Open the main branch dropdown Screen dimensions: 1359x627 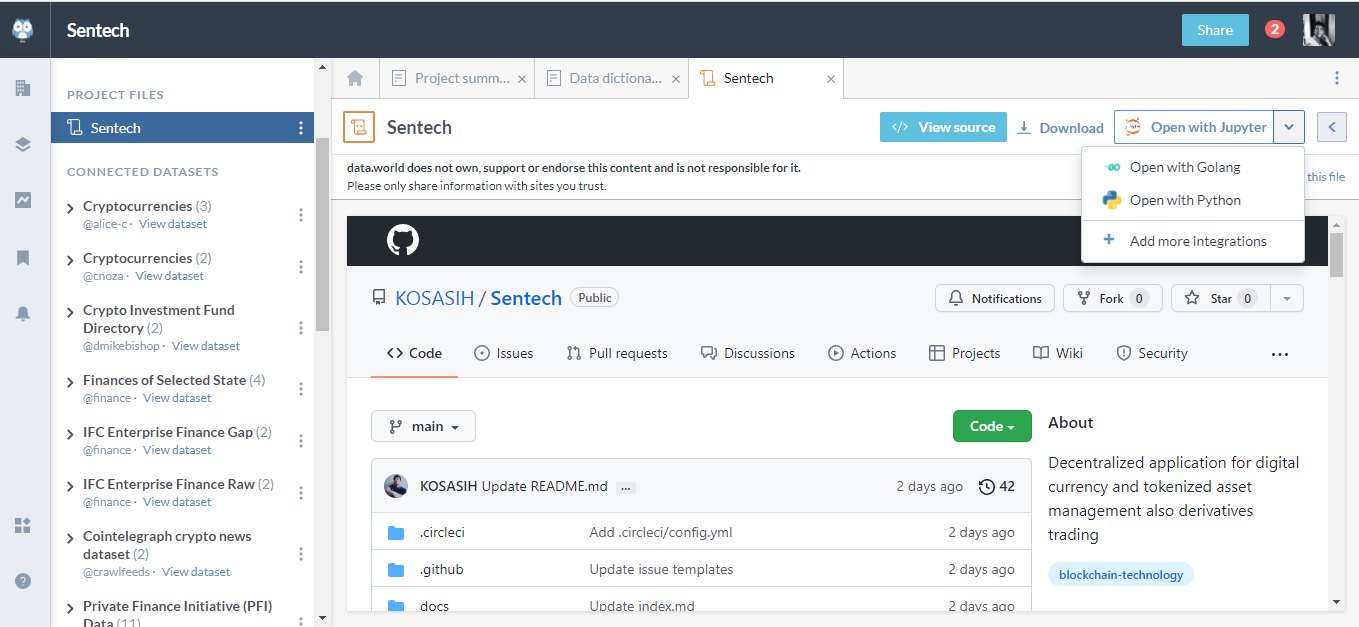pyautogui.click(x=423, y=426)
